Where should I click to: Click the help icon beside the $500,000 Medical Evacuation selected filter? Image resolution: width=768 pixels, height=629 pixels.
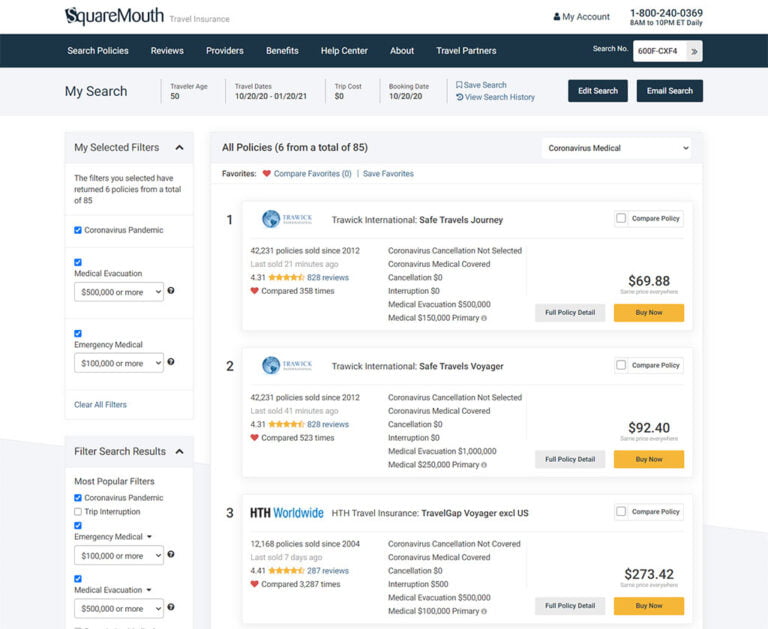[171, 290]
